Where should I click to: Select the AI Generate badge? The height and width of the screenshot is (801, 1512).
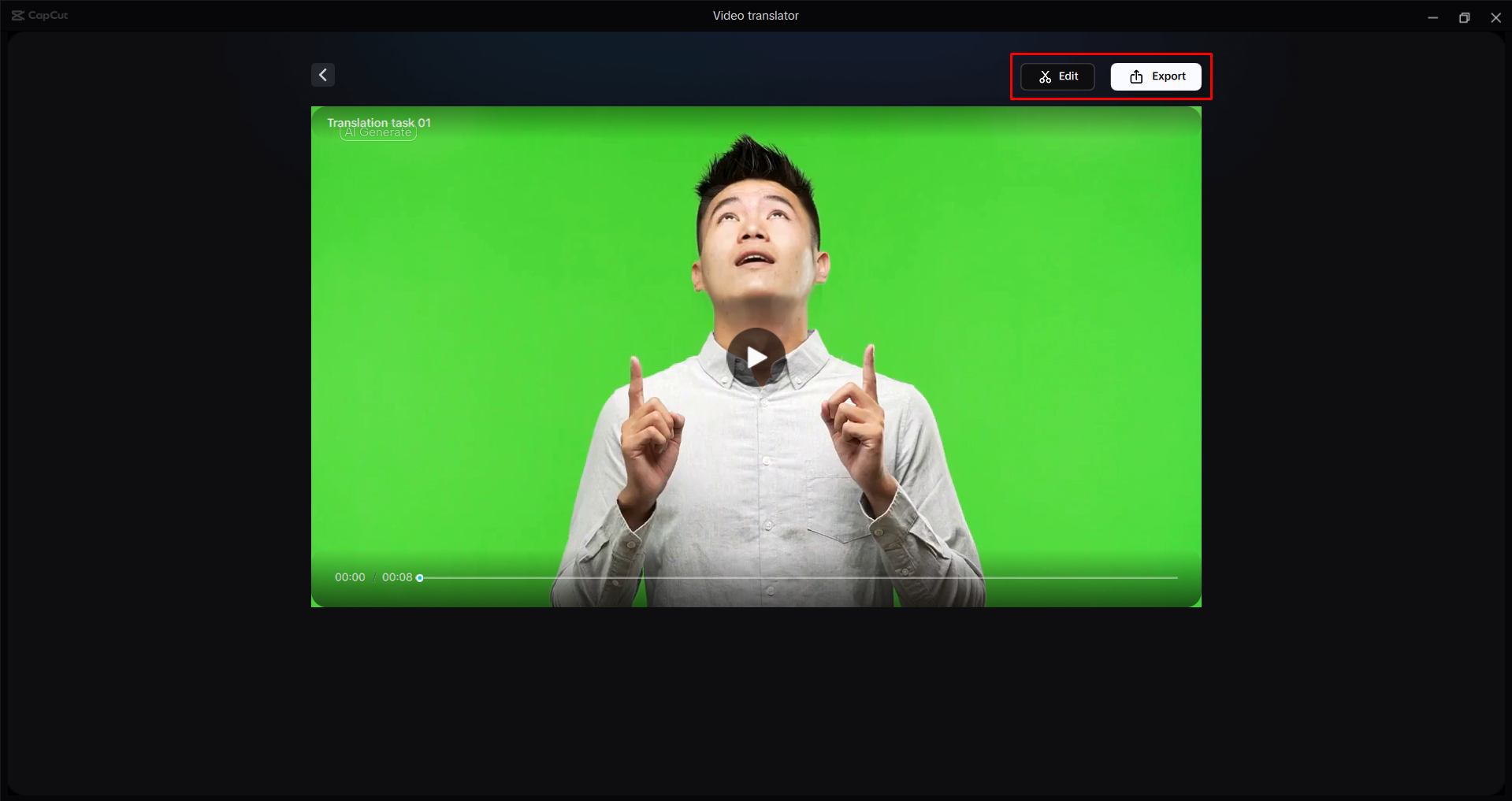coord(378,132)
